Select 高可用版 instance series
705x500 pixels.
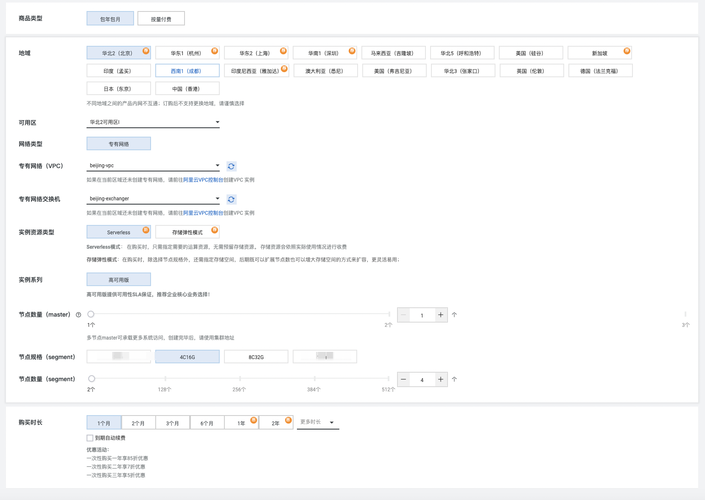click(x=118, y=280)
